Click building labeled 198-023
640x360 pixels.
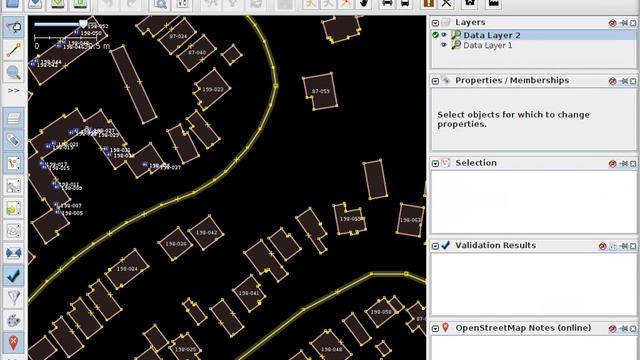[213, 89]
